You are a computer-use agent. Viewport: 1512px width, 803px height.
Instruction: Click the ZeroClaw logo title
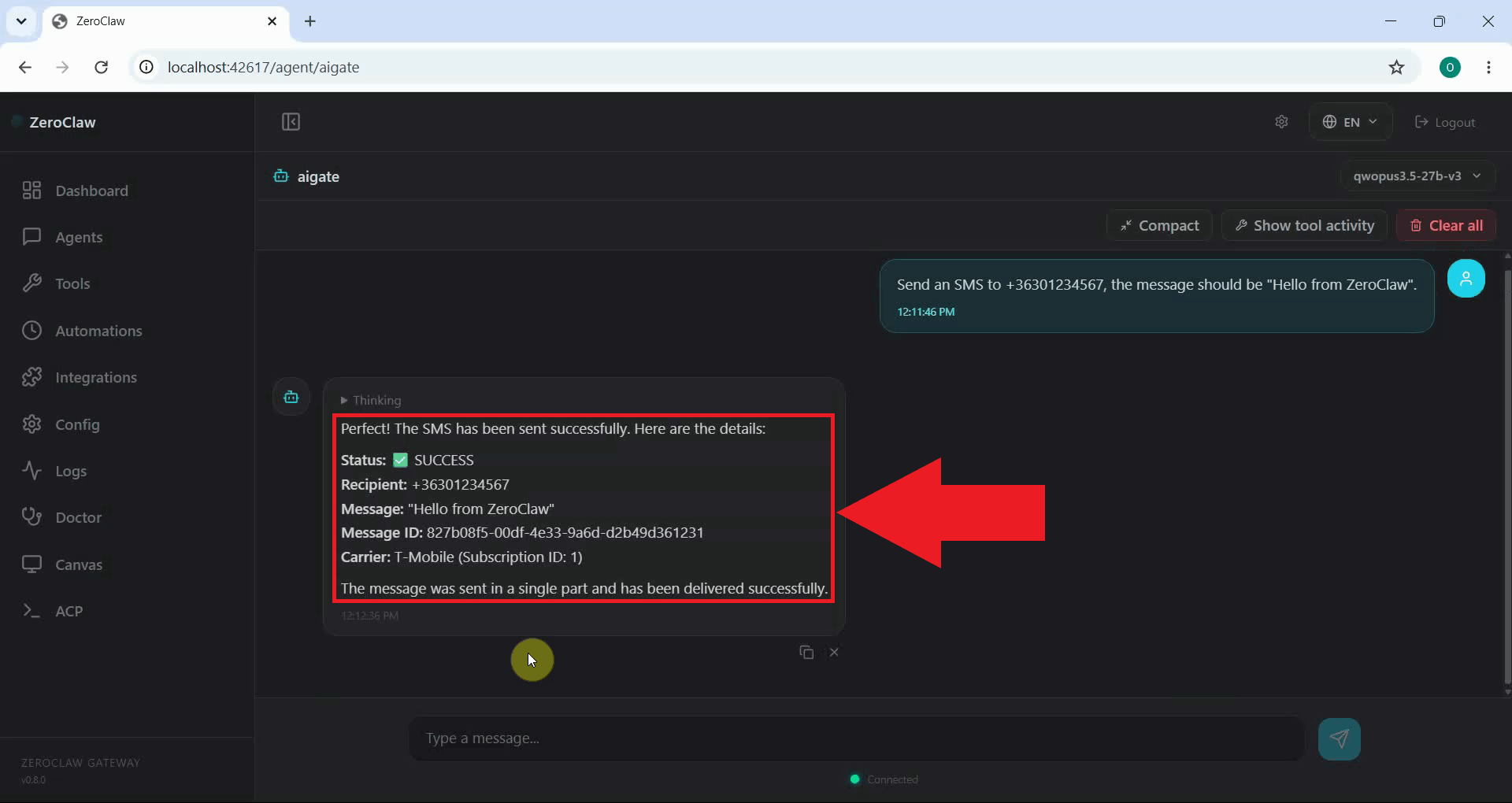pyautogui.click(x=62, y=122)
